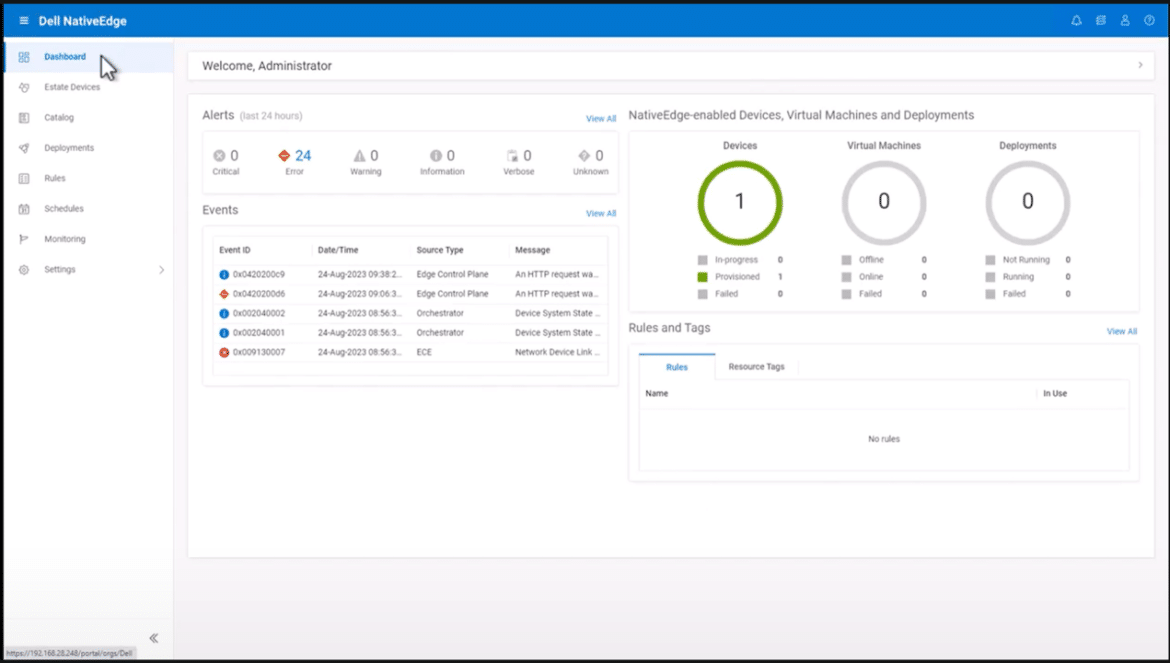Click the Monitoring flag icon
The height and width of the screenshot is (663, 1170).
pos(24,239)
